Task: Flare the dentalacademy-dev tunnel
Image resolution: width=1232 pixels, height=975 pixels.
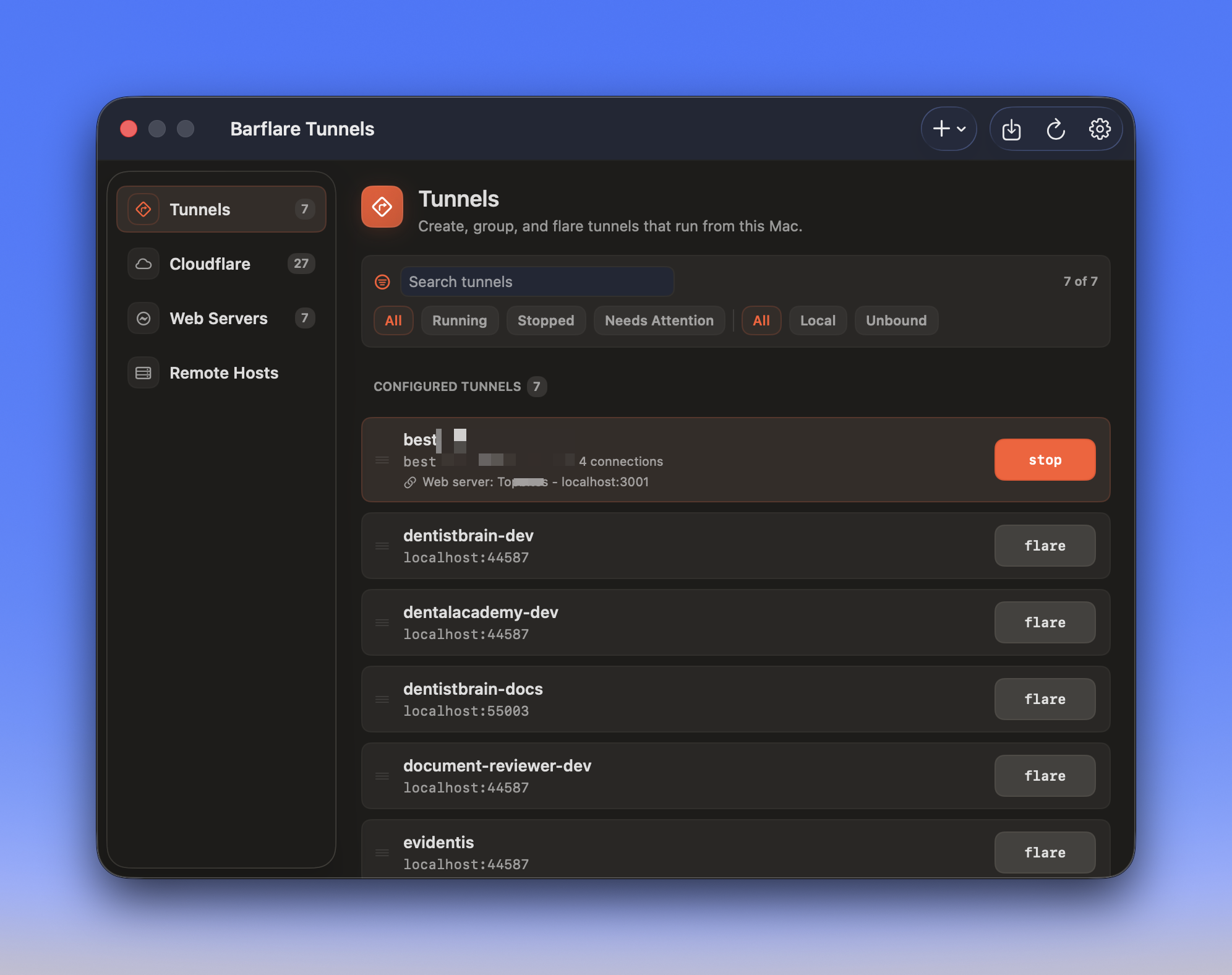Action: pyautogui.click(x=1045, y=622)
